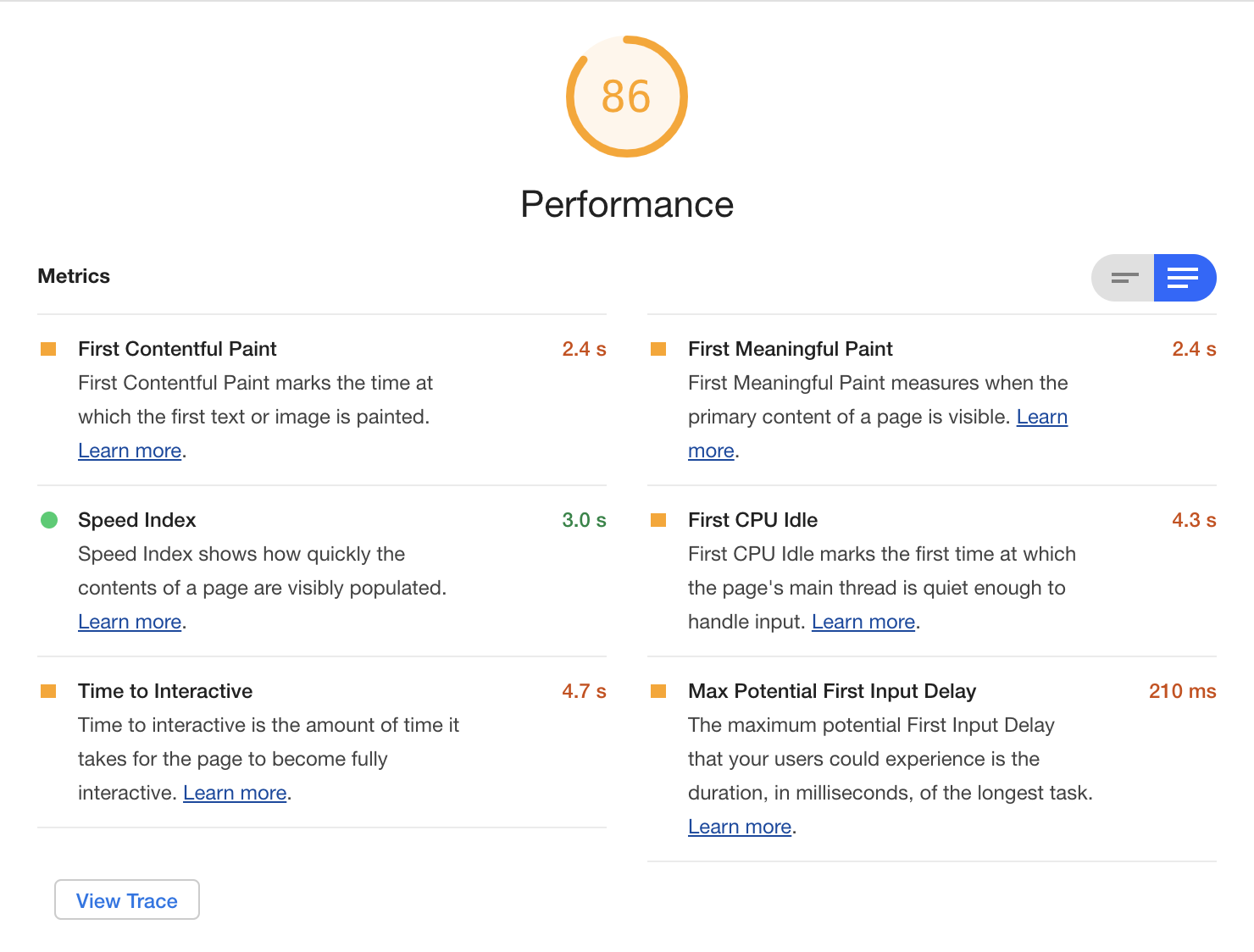Open Learn more link for Time to Interactive
The width and height of the screenshot is (1254, 952).
coord(235,793)
